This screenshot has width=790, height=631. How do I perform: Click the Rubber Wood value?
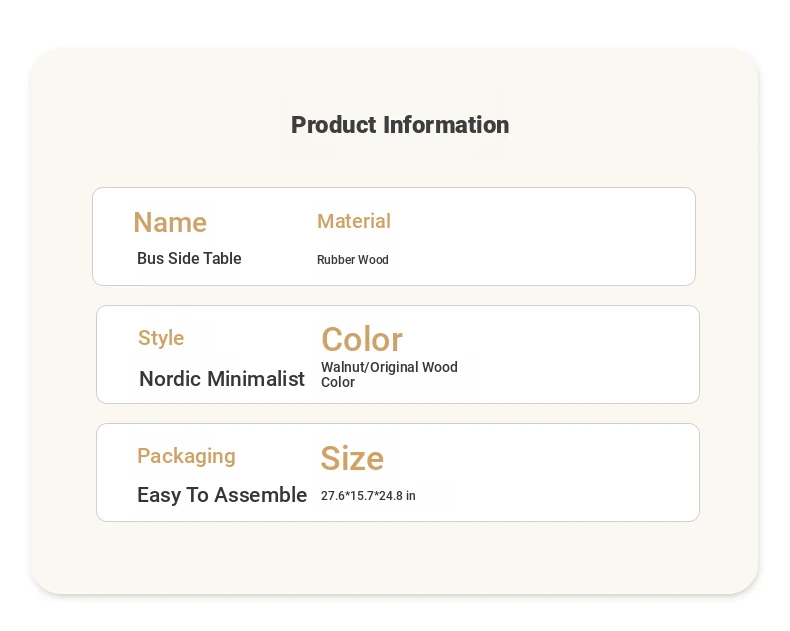(353, 260)
